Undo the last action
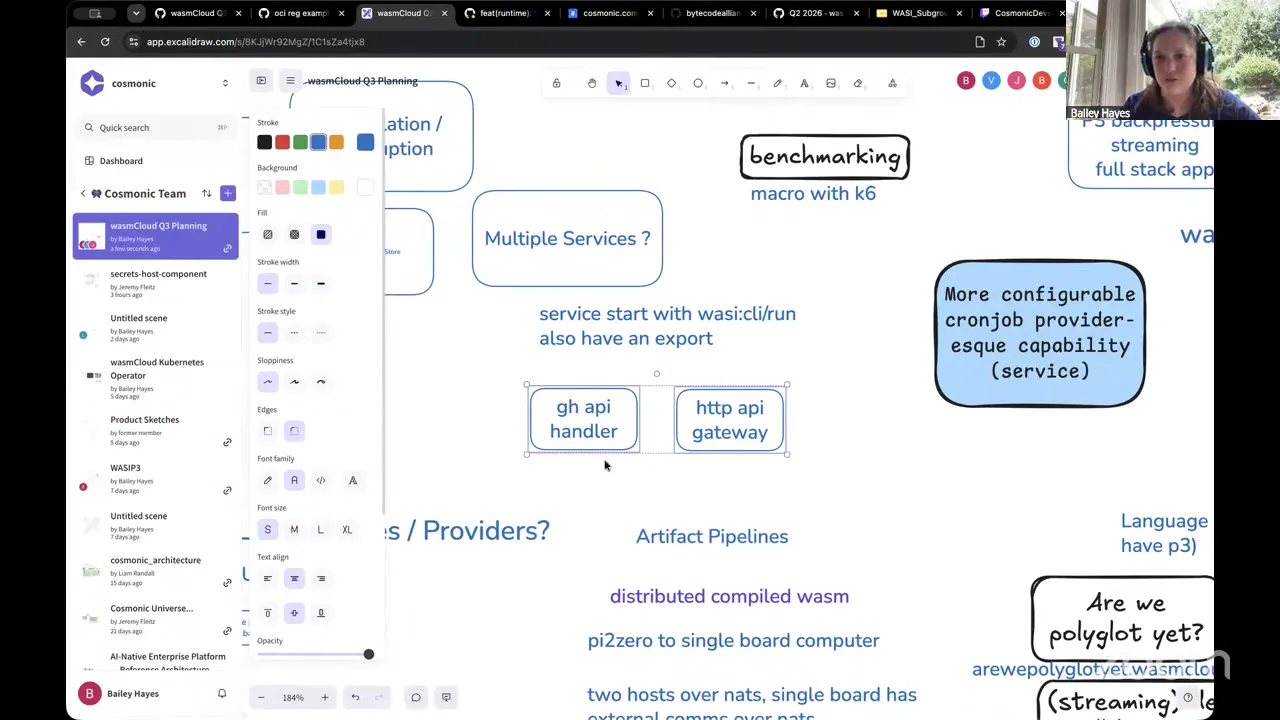The width and height of the screenshot is (1280, 720). click(x=355, y=697)
